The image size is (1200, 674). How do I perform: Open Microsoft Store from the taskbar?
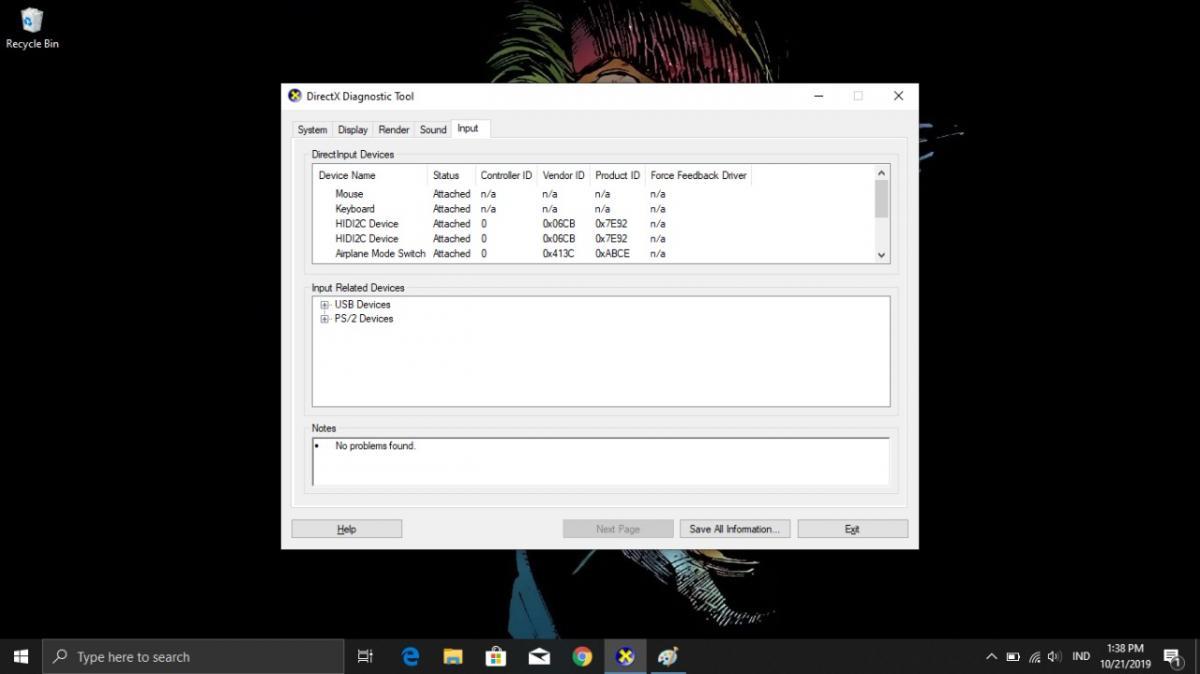tap(496, 656)
